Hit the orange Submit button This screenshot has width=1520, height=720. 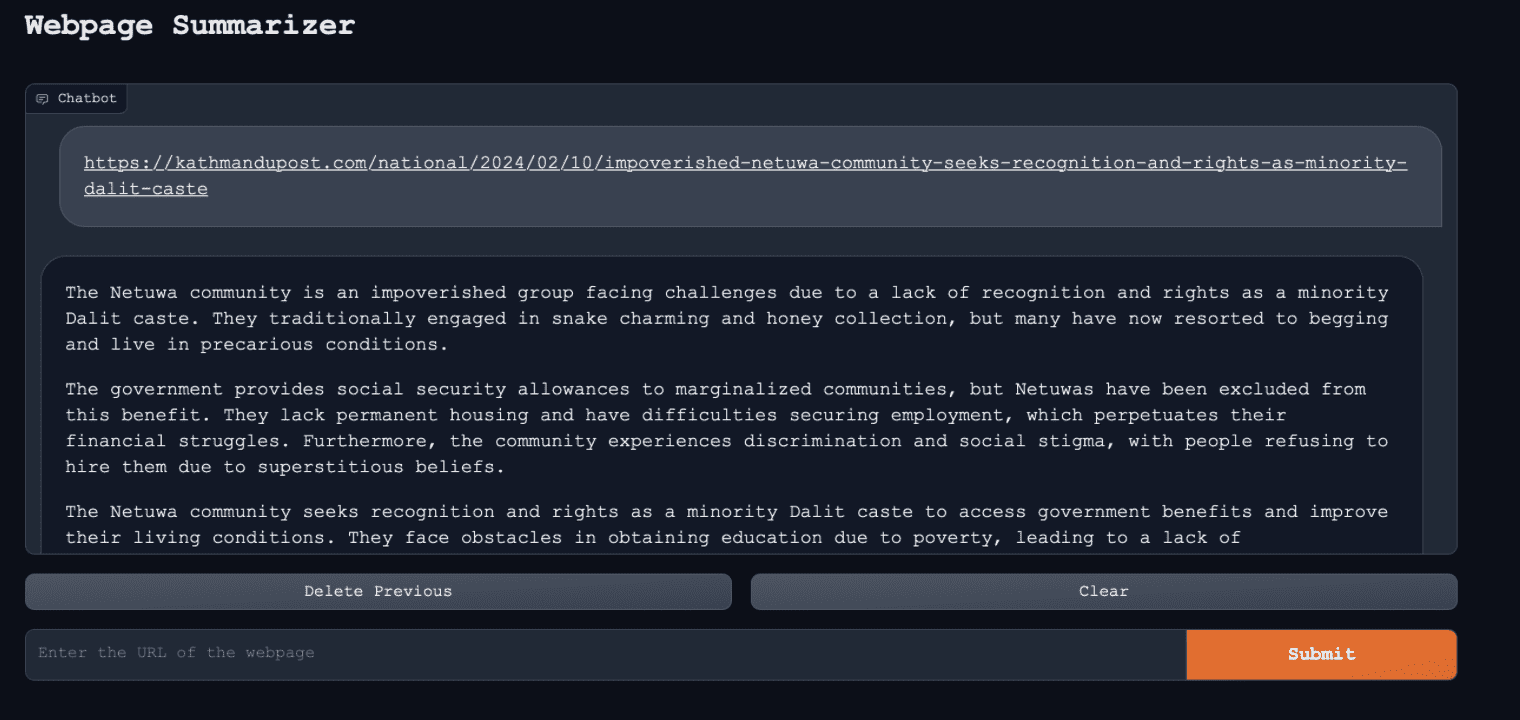1320,654
